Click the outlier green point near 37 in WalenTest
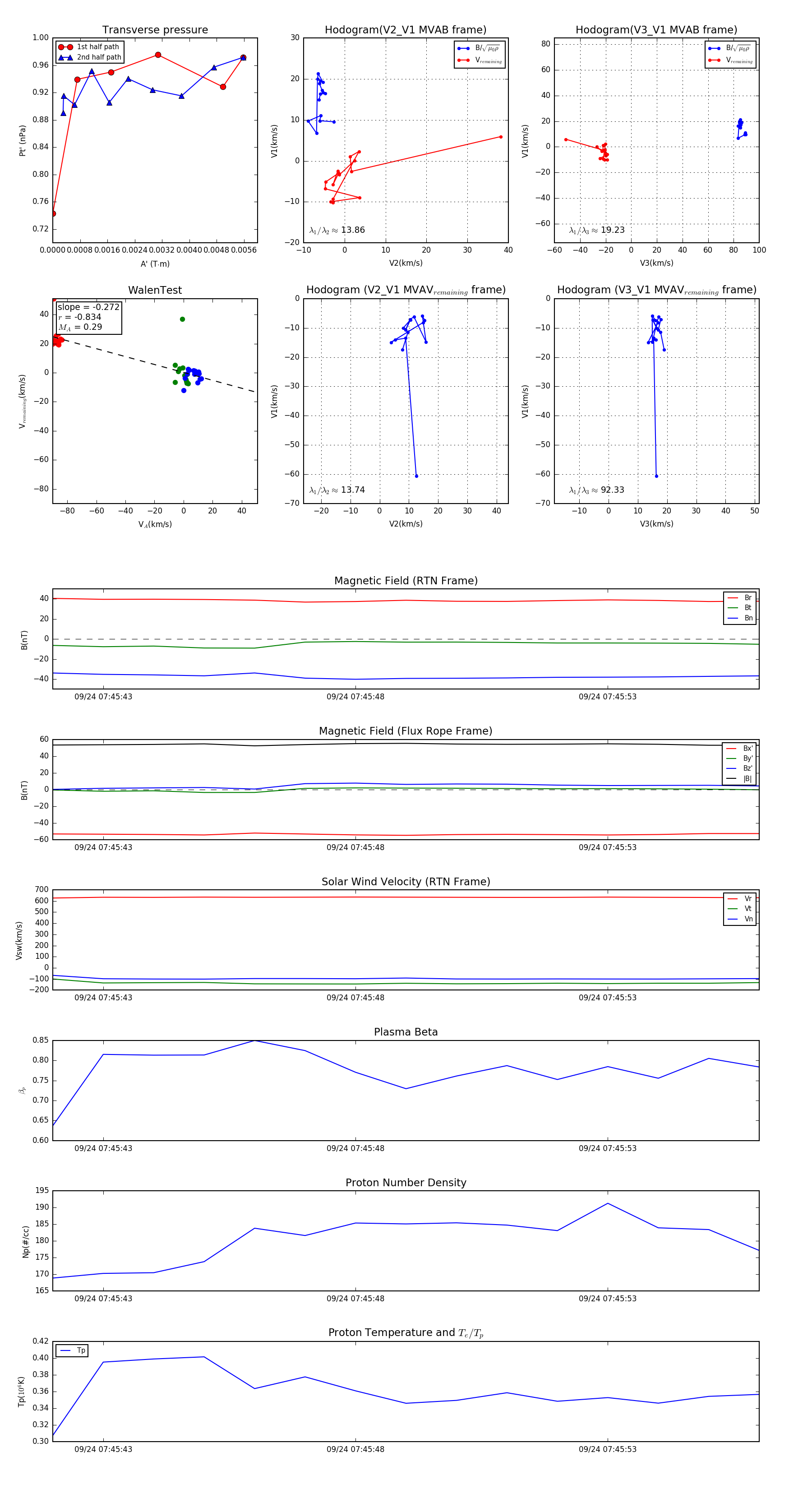This screenshot has height=1489, width=812. [183, 319]
